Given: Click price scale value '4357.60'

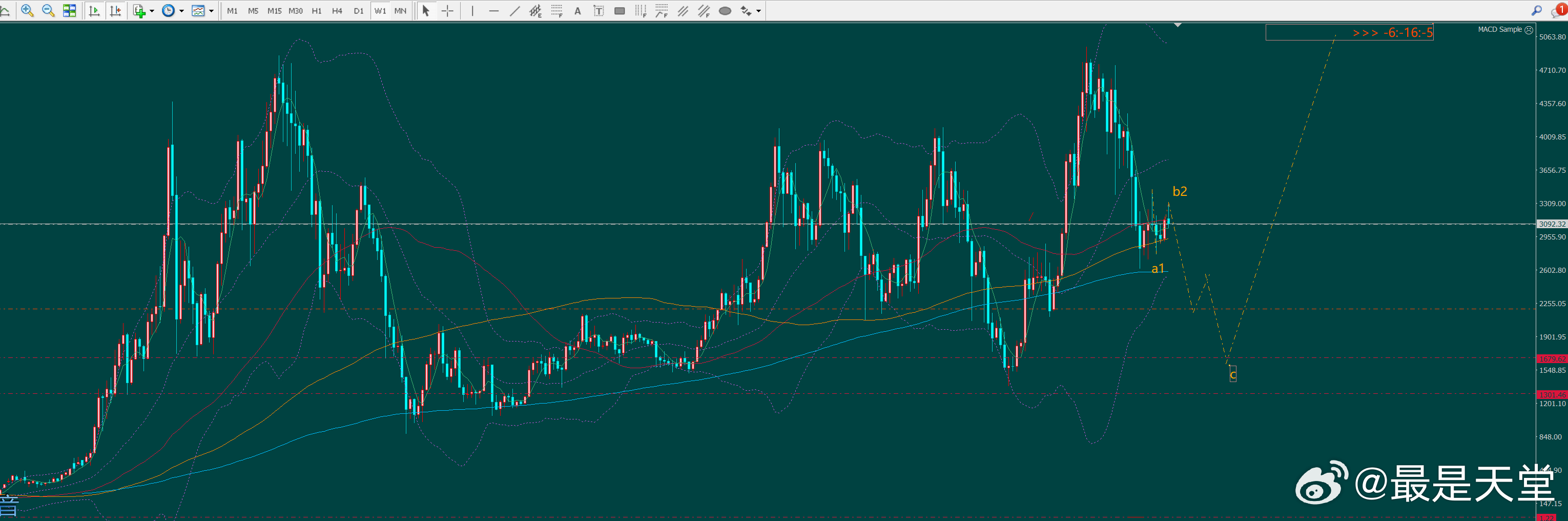Looking at the screenshot, I should pos(1552,104).
